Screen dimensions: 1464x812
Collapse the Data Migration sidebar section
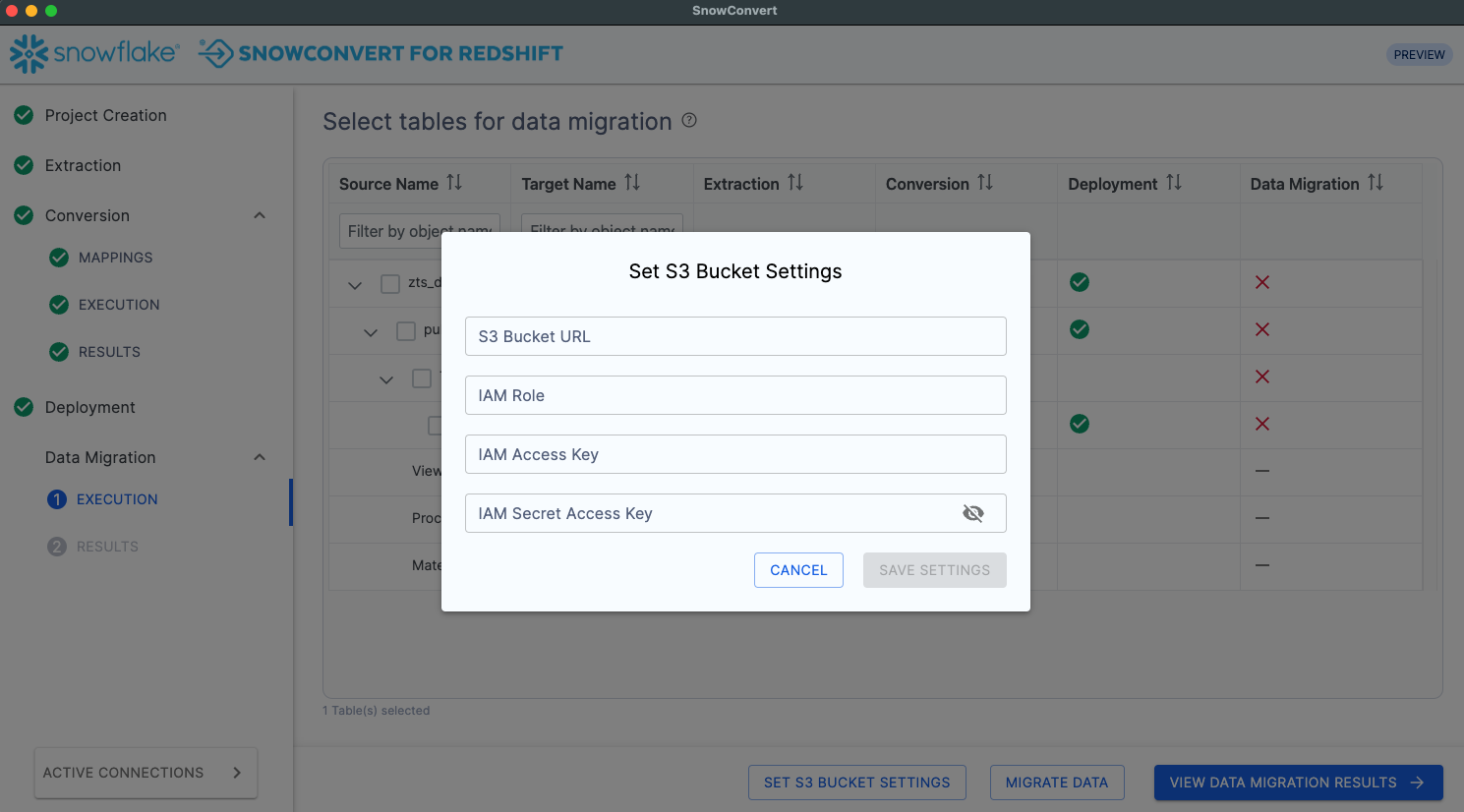coord(260,457)
